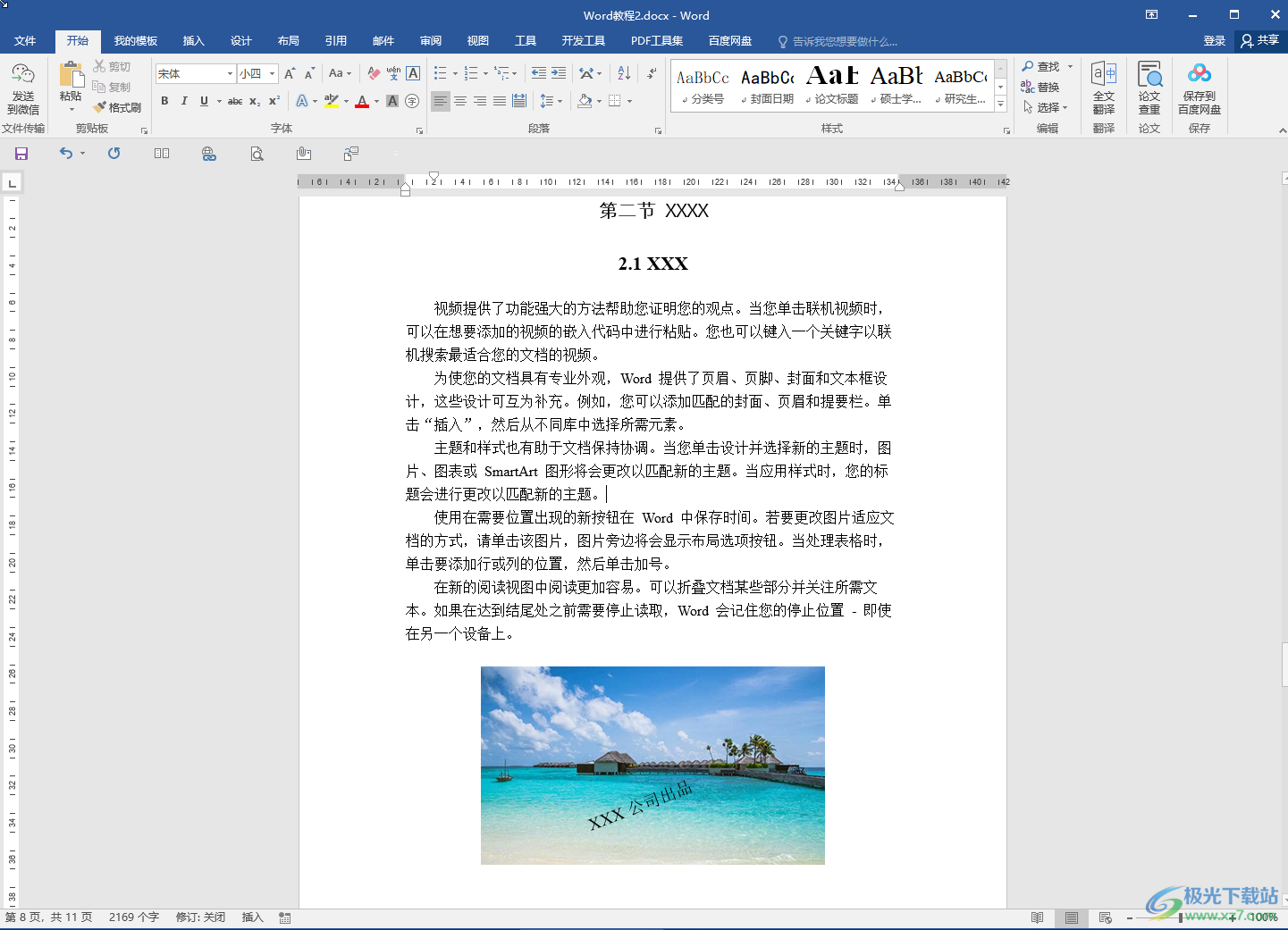Toggle italic formatting
Image resolution: width=1288 pixels, height=930 pixels.
click(x=184, y=101)
